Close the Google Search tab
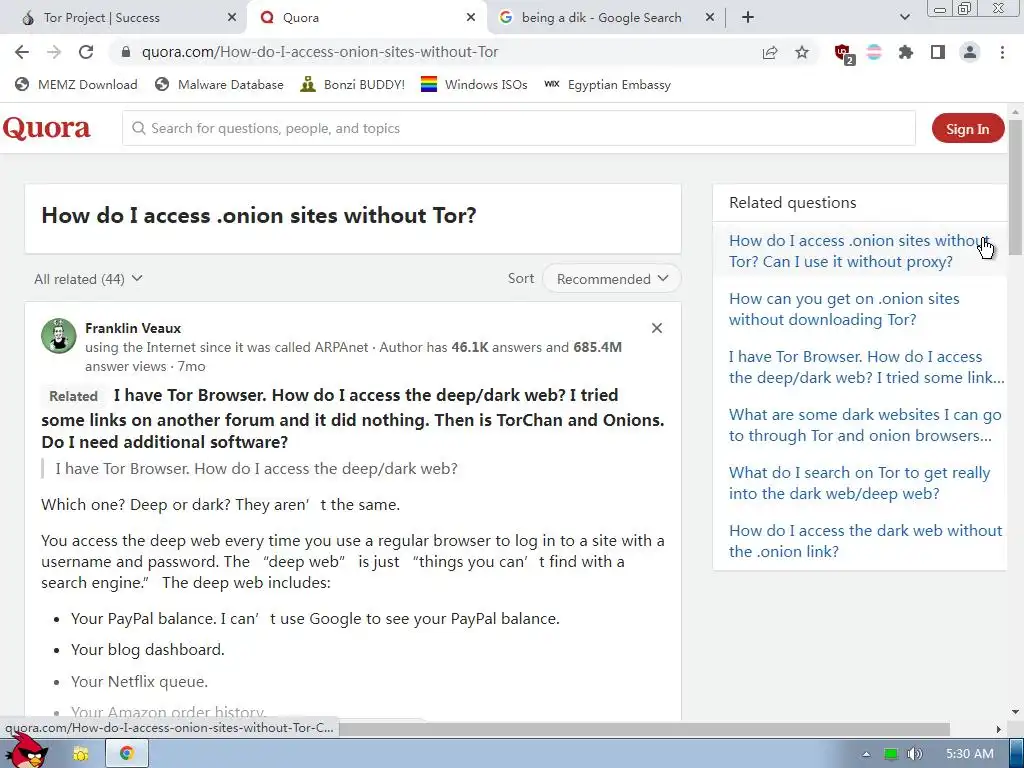The height and width of the screenshot is (768, 1024). [x=710, y=18]
